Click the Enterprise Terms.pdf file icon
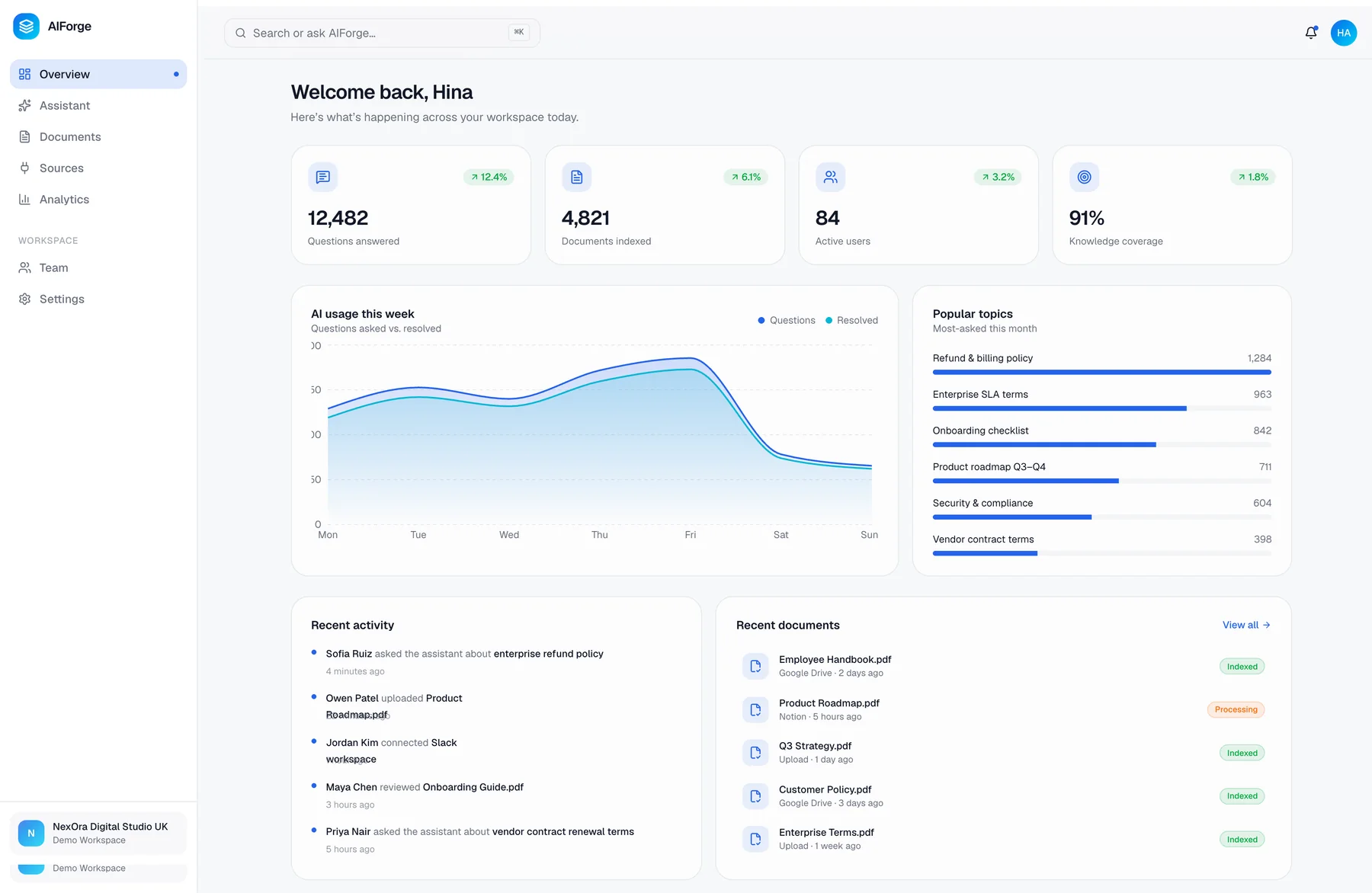This screenshot has height=893, width=1372. click(755, 839)
